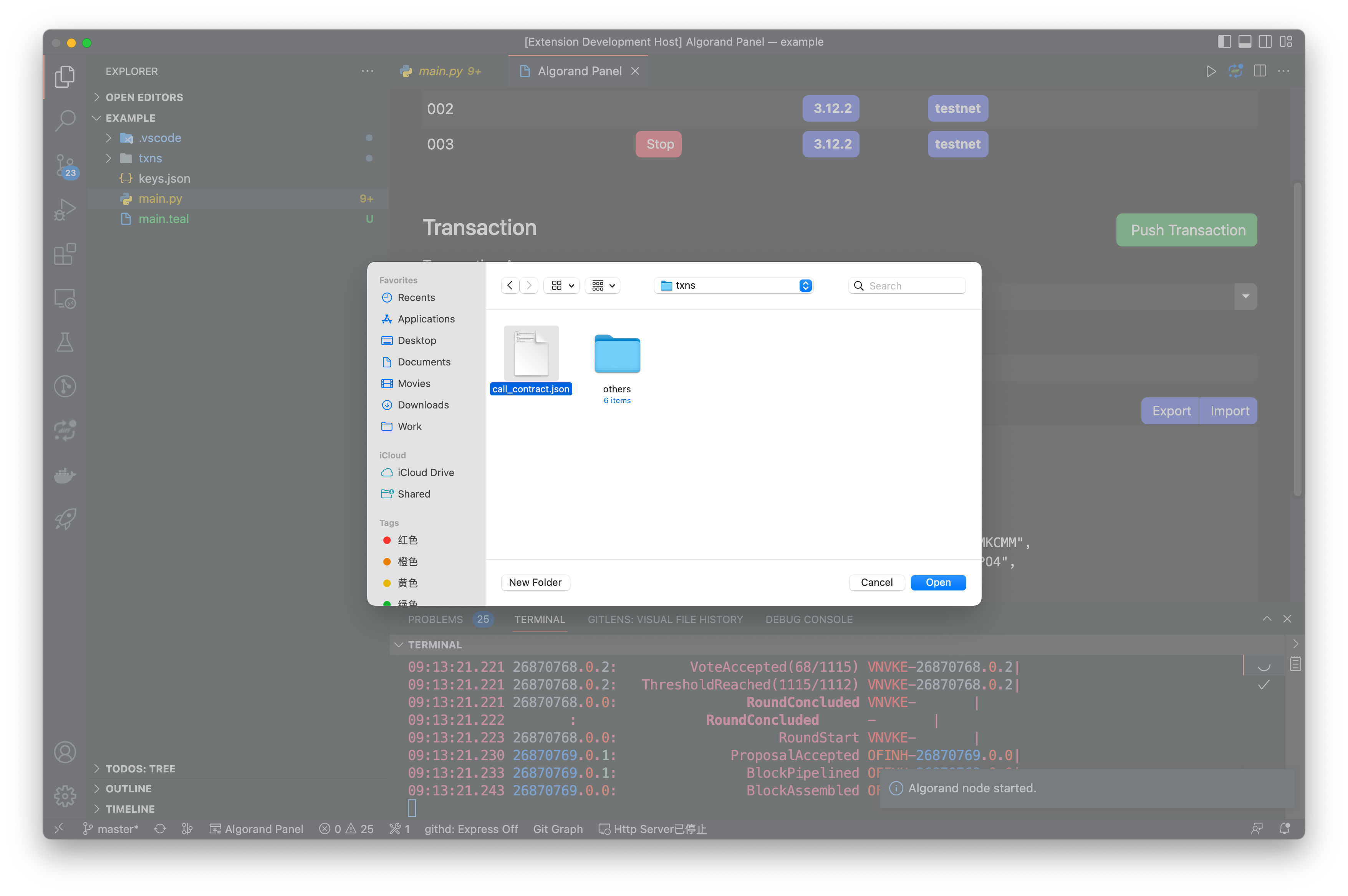Image resolution: width=1348 pixels, height=896 pixels.
Task: Open the txns folder location dropdown
Action: (x=734, y=285)
